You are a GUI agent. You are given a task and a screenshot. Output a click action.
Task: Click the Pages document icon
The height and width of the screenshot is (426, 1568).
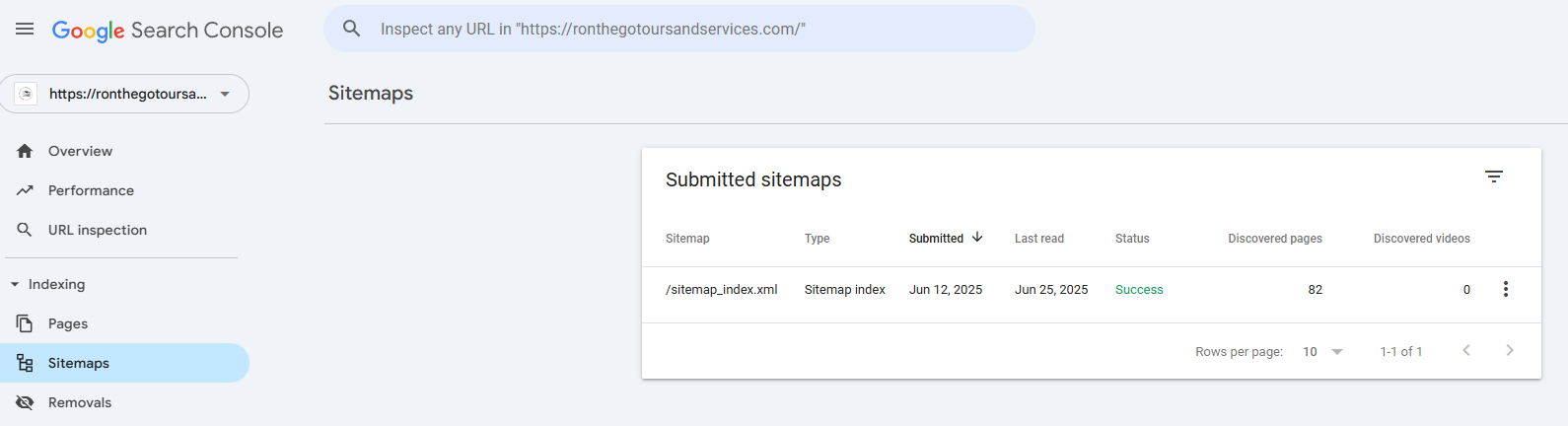pyautogui.click(x=25, y=323)
